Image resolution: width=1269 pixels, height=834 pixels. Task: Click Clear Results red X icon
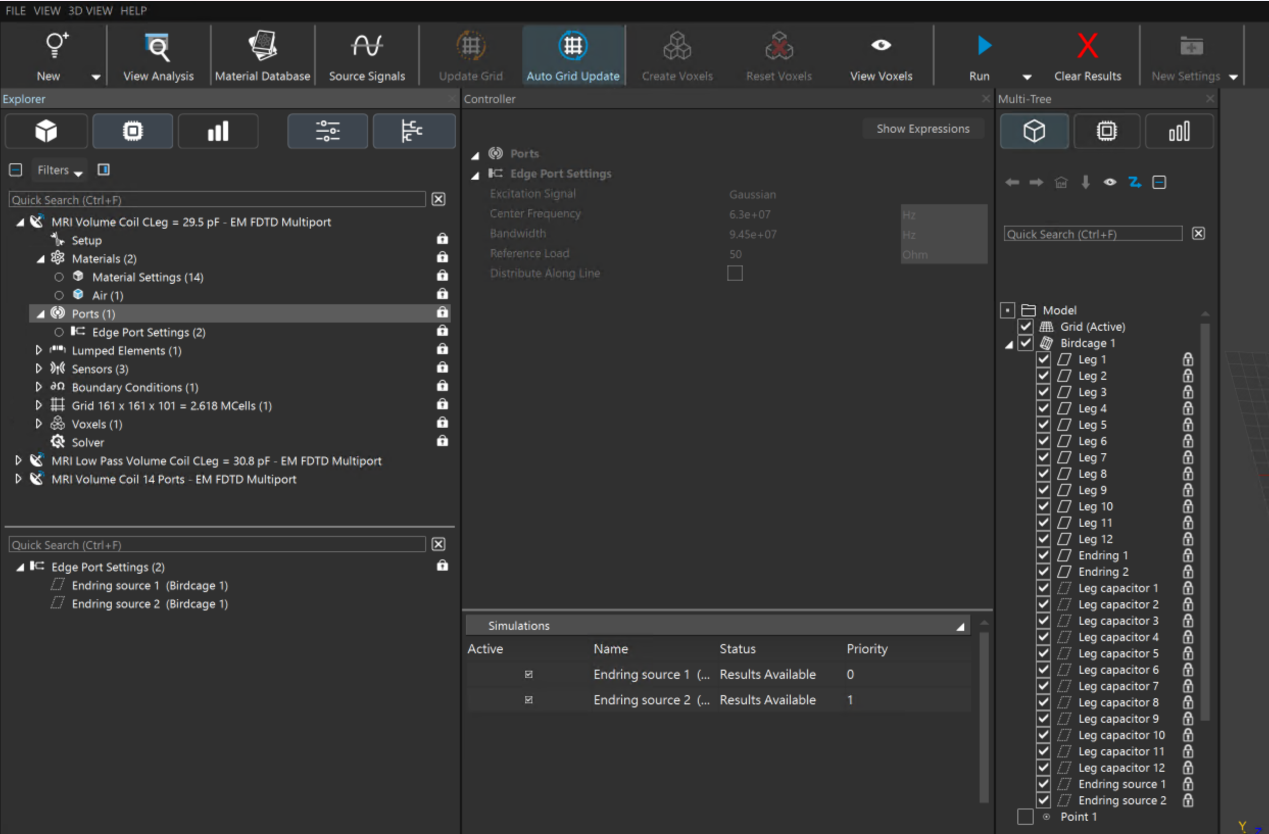point(1087,46)
